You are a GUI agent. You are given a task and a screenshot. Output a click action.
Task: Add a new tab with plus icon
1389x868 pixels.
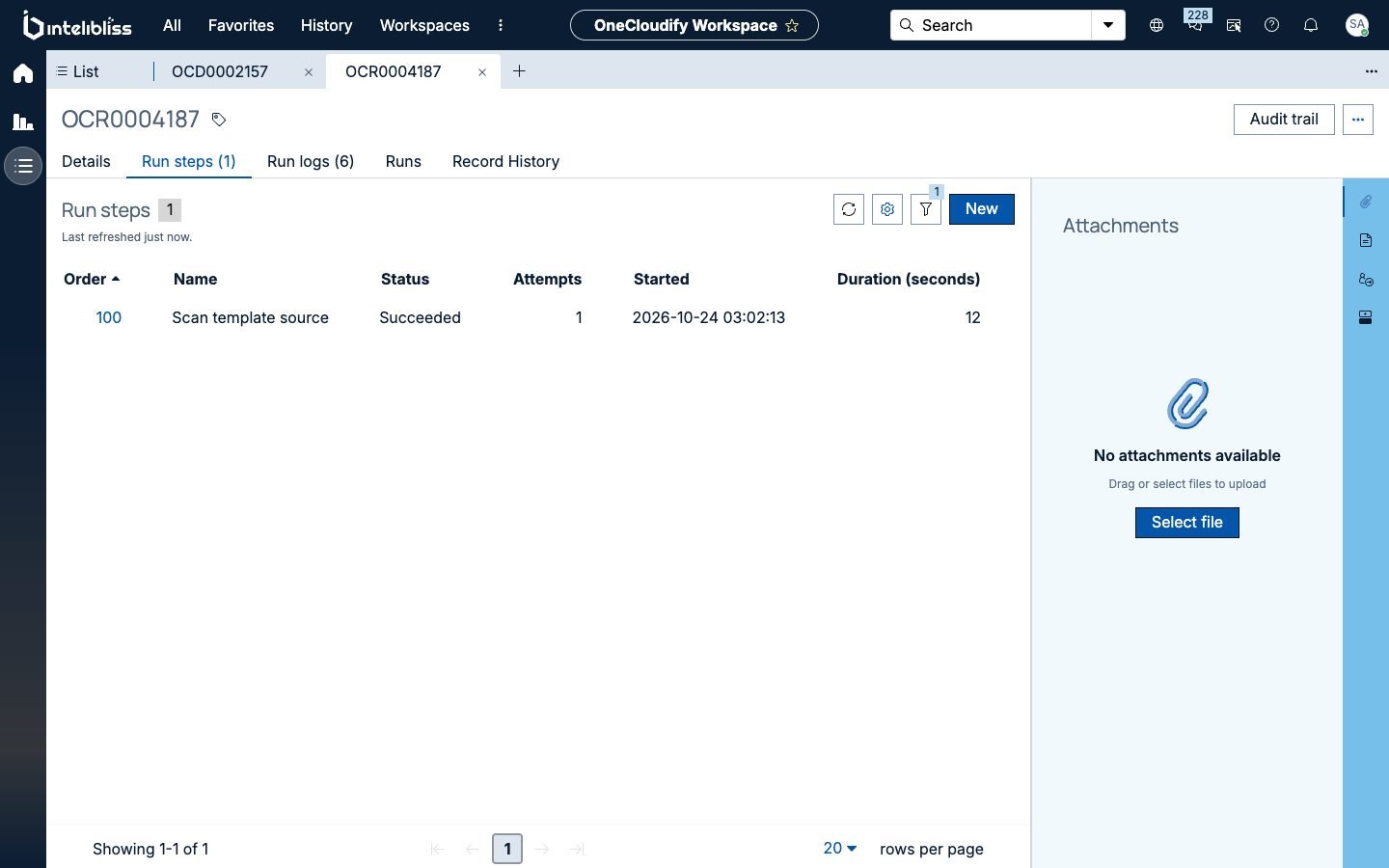[519, 70]
